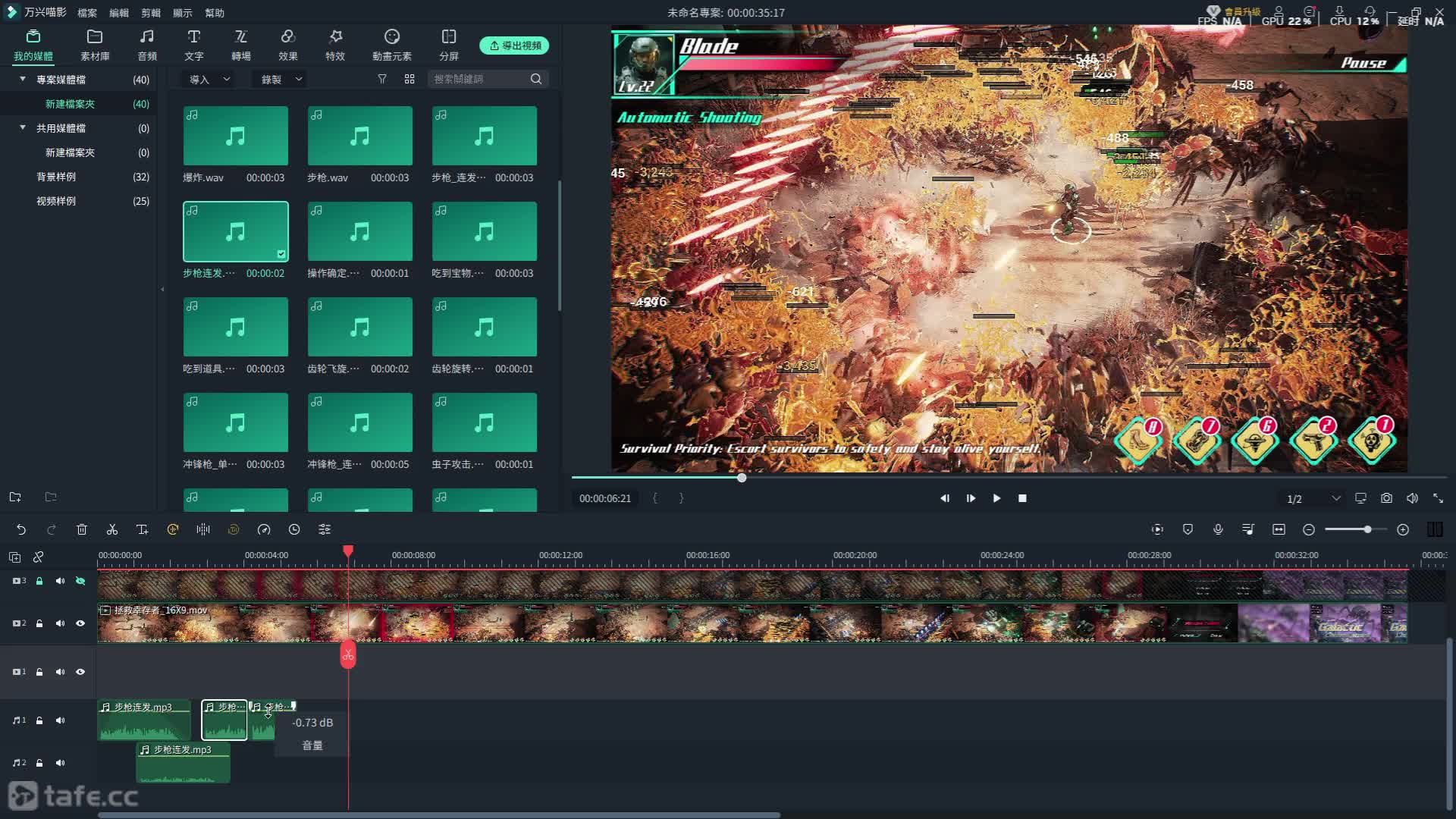Open the 轉場 transitions tab

pos(241,45)
